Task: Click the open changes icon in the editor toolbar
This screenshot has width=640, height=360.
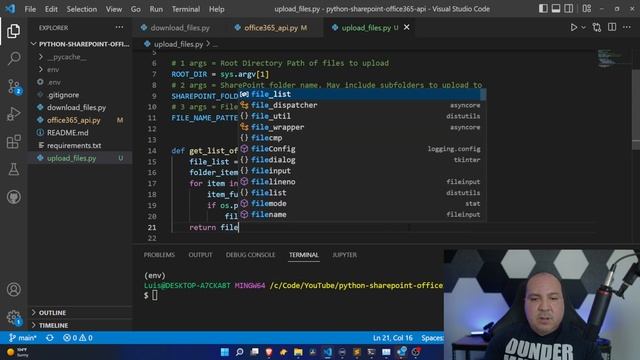Action: [x=597, y=27]
